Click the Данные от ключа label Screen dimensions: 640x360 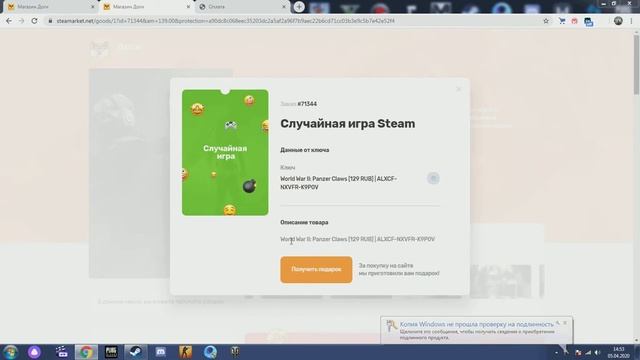pyautogui.click(x=304, y=150)
